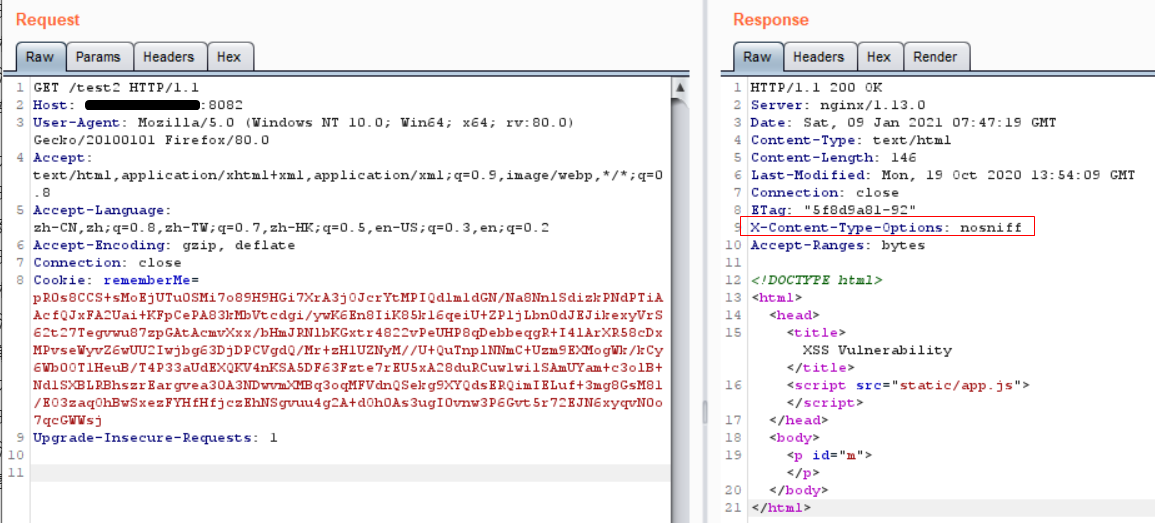Viewport: 1155px width, 523px height.
Task: Select the response Raw tab
Action: click(757, 57)
